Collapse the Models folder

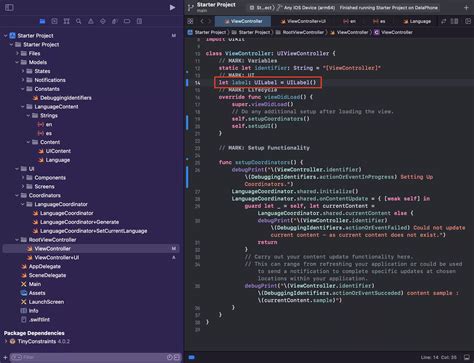pos(17,62)
